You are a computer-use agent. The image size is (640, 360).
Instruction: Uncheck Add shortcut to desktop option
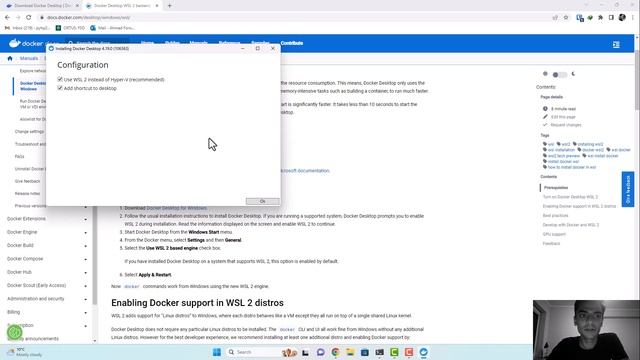[60, 88]
